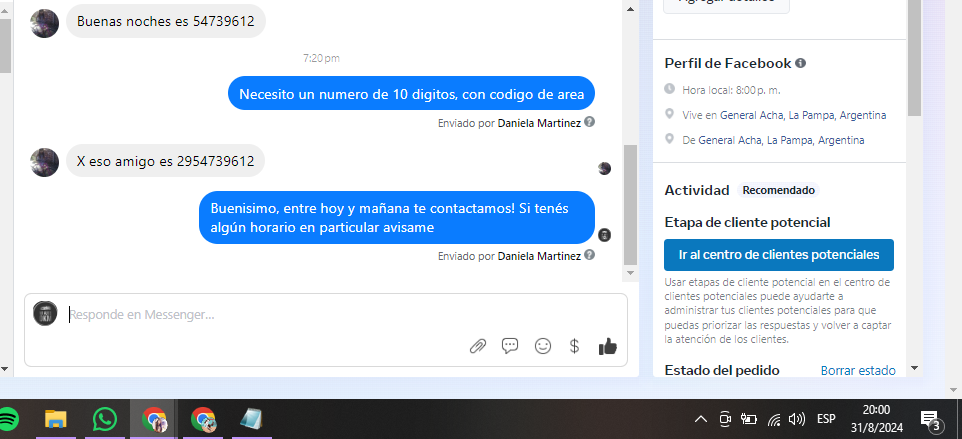Viewport: 962px width, 439px height.
Task: Click info icon beside Perfil de Facebook
Action: click(x=800, y=63)
